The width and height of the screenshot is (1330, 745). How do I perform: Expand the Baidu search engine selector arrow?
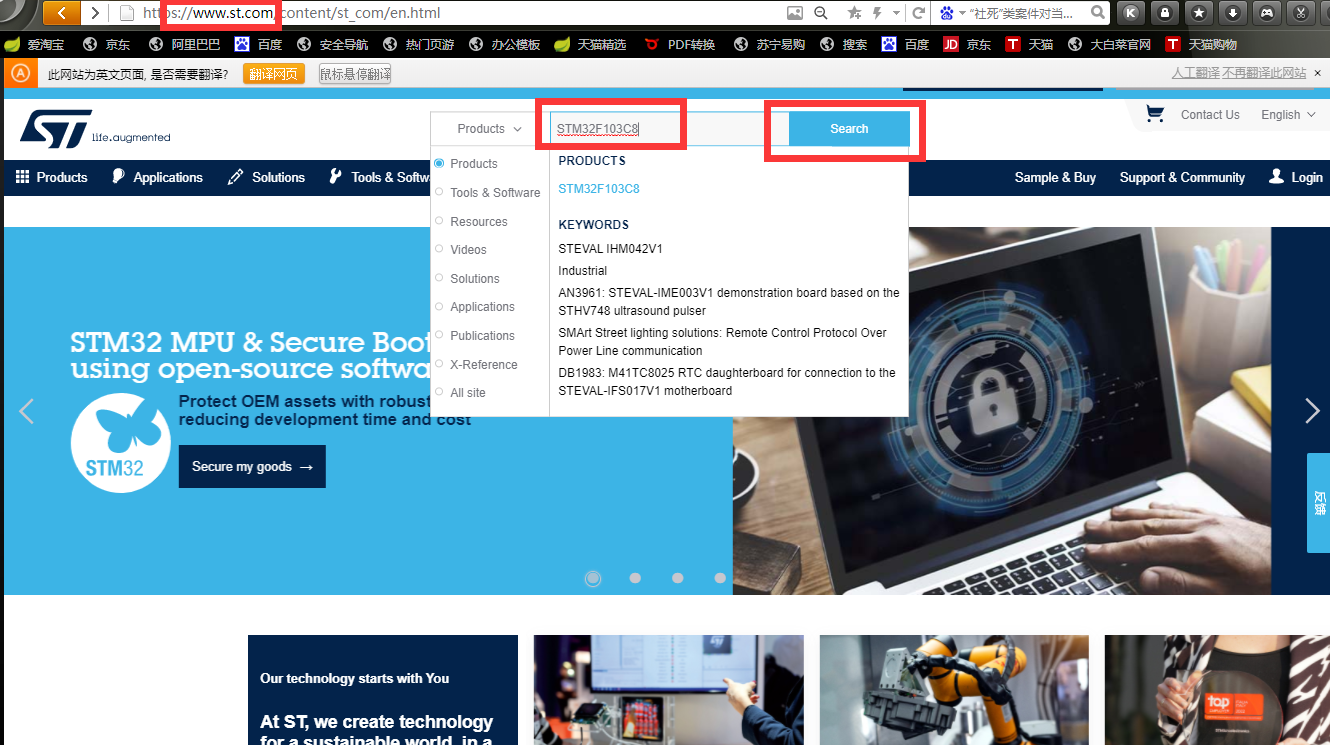[961, 13]
